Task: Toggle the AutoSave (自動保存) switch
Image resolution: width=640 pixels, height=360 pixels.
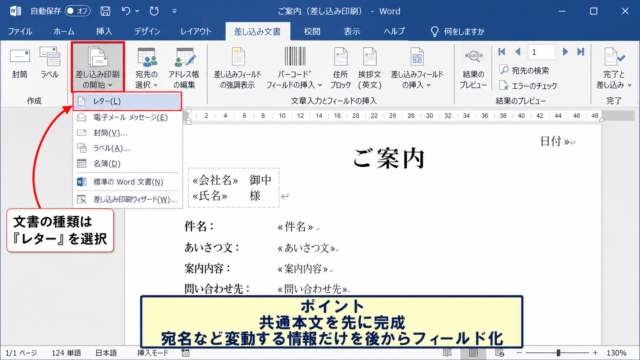Action: [x=77, y=11]
